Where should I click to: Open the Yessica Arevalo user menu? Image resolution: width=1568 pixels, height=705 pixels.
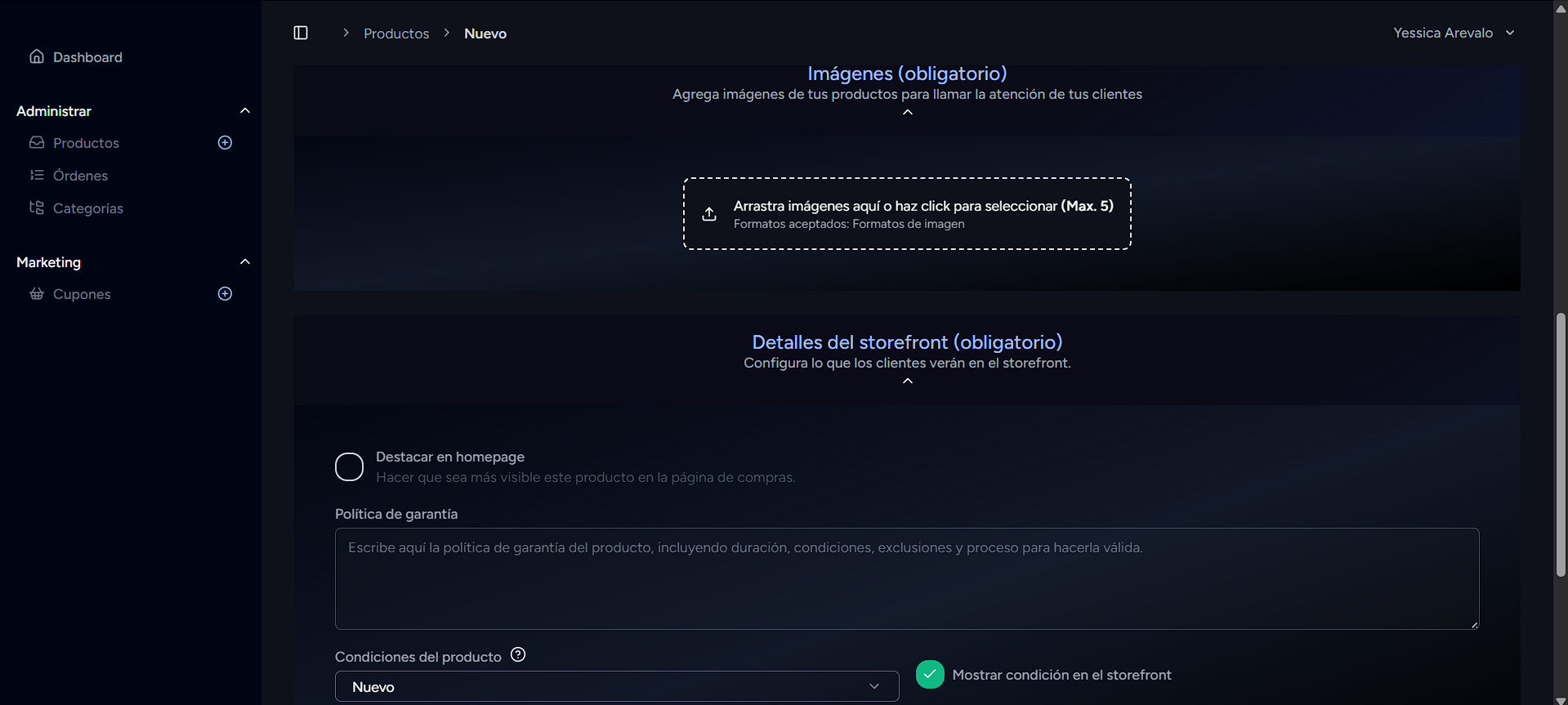tap(1454, 33)
